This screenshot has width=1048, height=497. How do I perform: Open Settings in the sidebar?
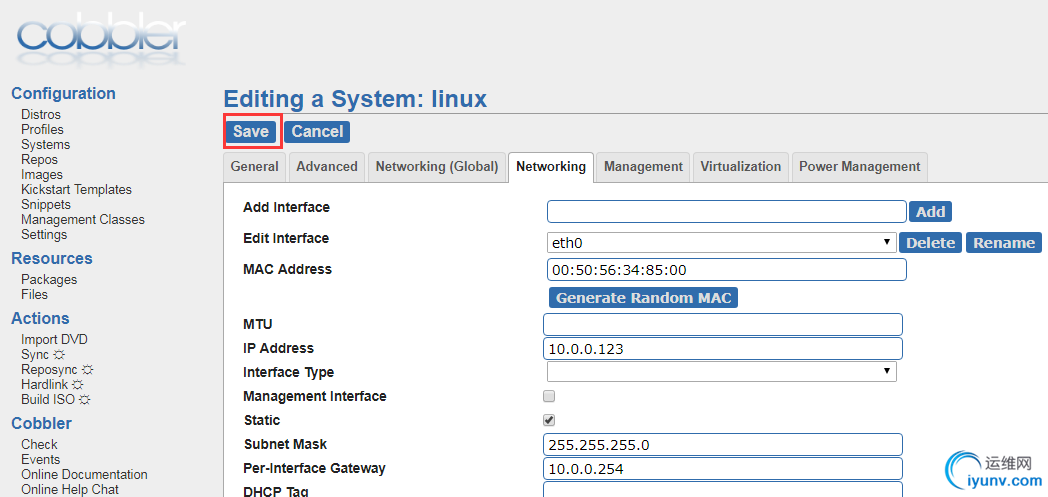pyautogui.click(x=44, y=234)
